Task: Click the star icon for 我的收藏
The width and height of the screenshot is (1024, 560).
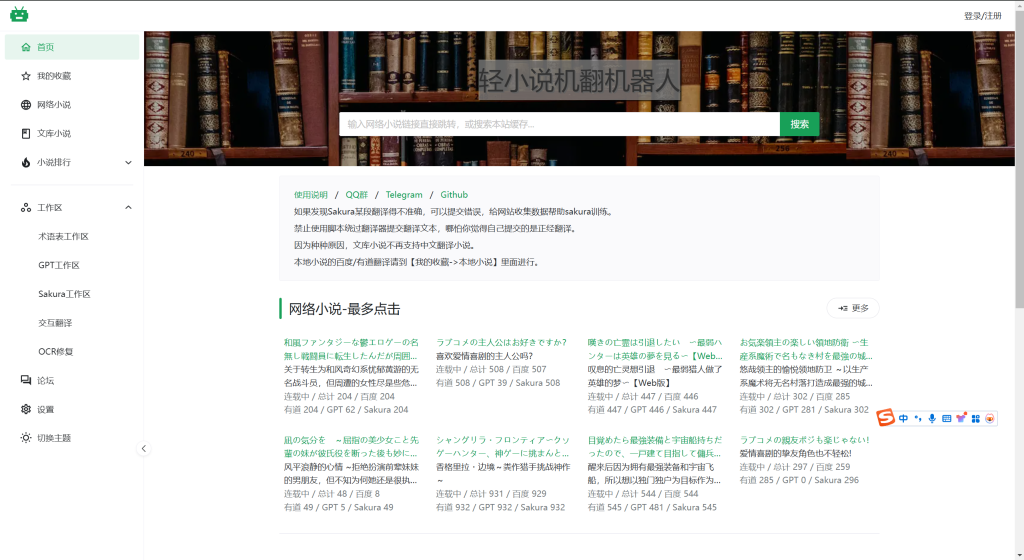Action: pyautogui.click(x=25, y=76)
